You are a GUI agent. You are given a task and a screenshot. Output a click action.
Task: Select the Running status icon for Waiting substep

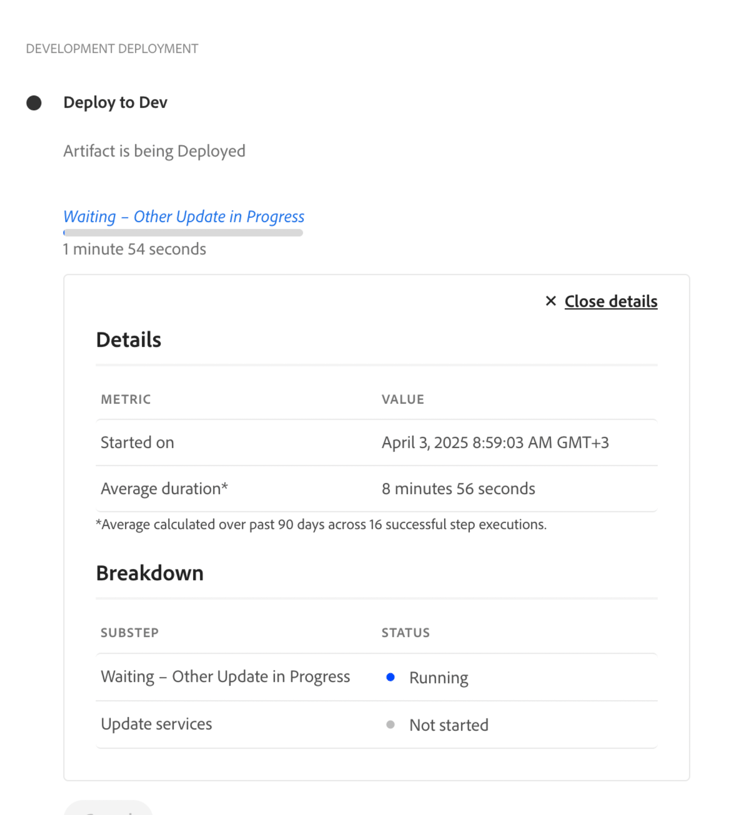click(x=390, y=677)
